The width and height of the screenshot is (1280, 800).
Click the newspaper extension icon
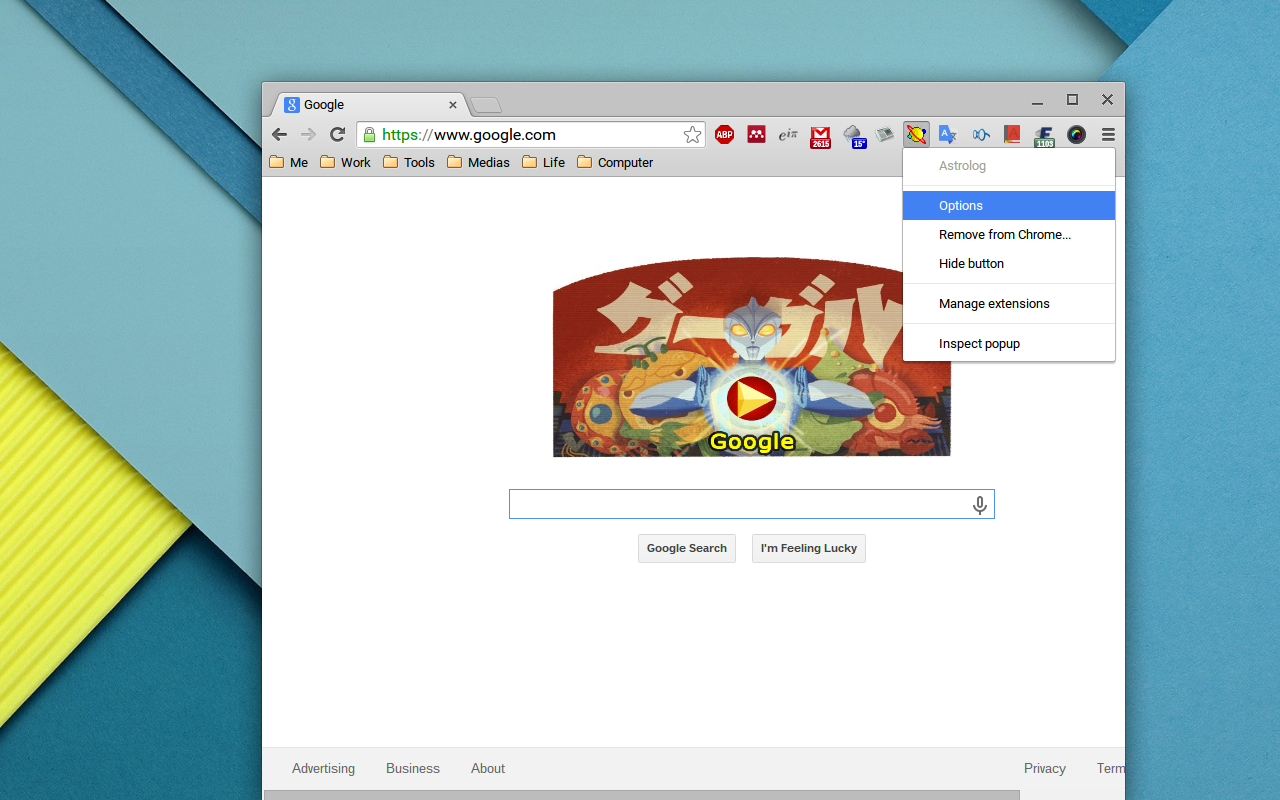point(885,134)
